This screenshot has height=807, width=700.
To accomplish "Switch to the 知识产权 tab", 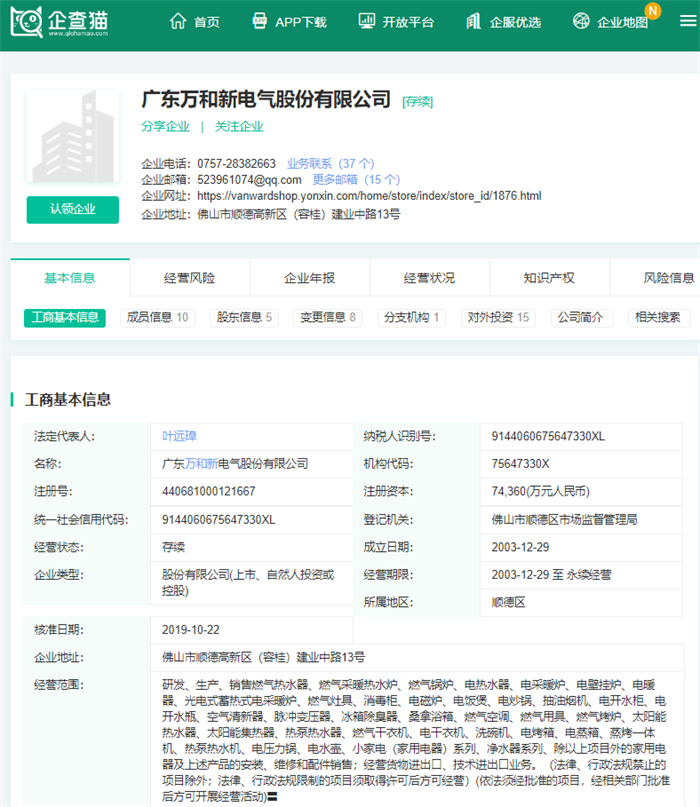I will pyautogui.click(x=549, y=278).
